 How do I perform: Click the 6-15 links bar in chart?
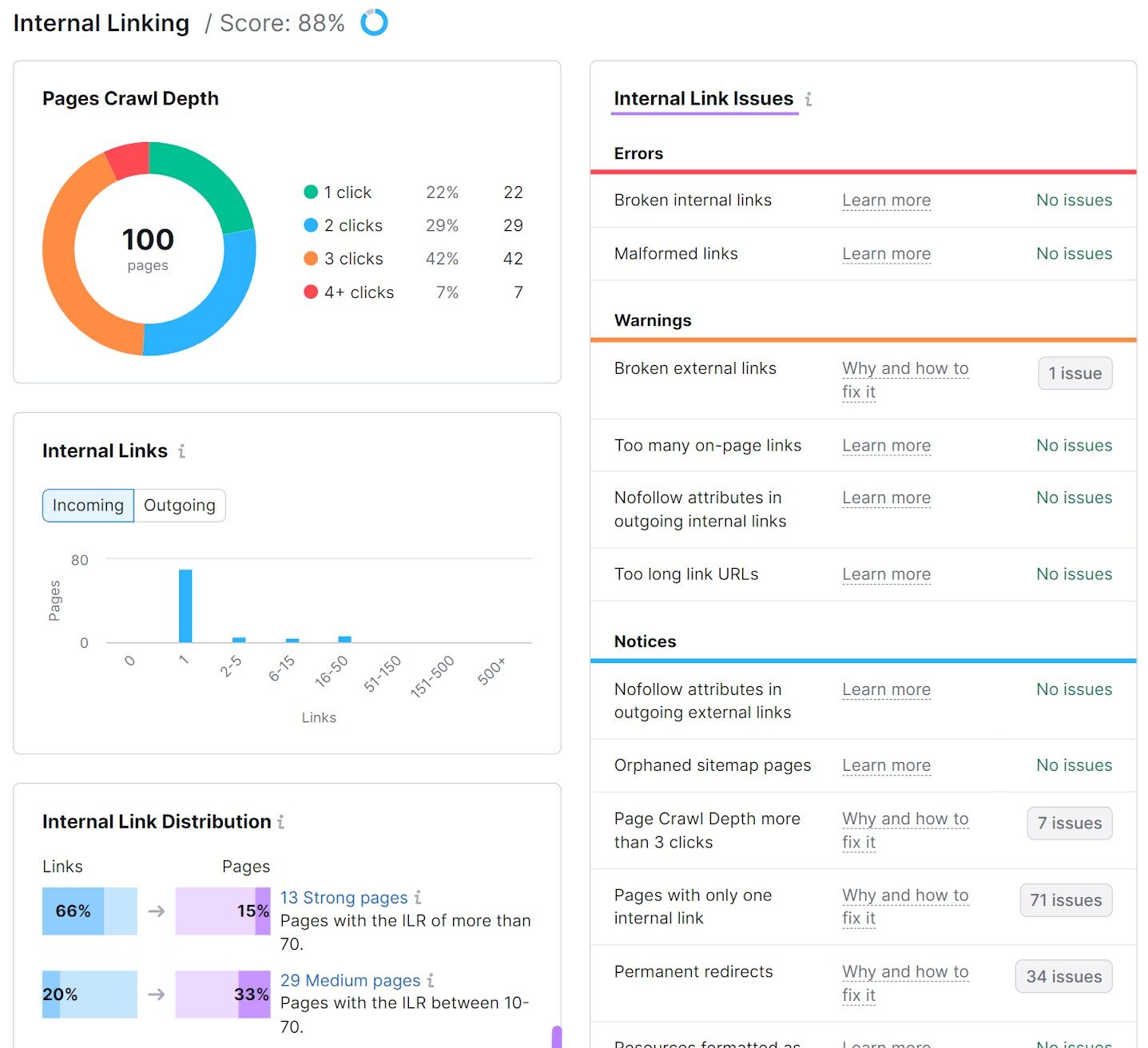point(292,641)
